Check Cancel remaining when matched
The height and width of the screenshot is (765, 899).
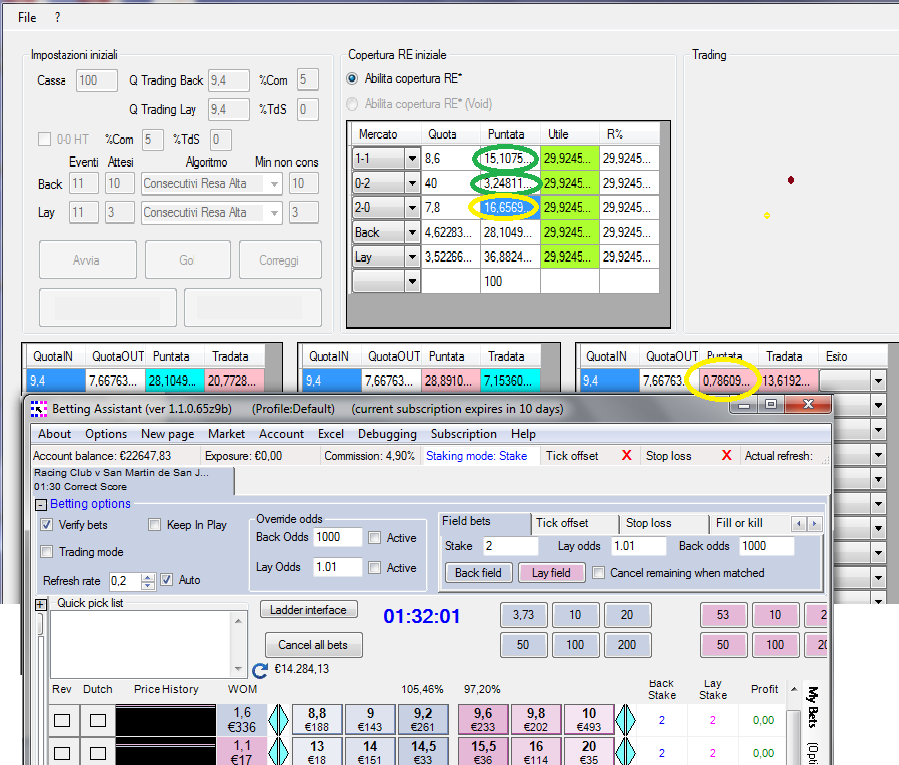(x=598, y=572)
